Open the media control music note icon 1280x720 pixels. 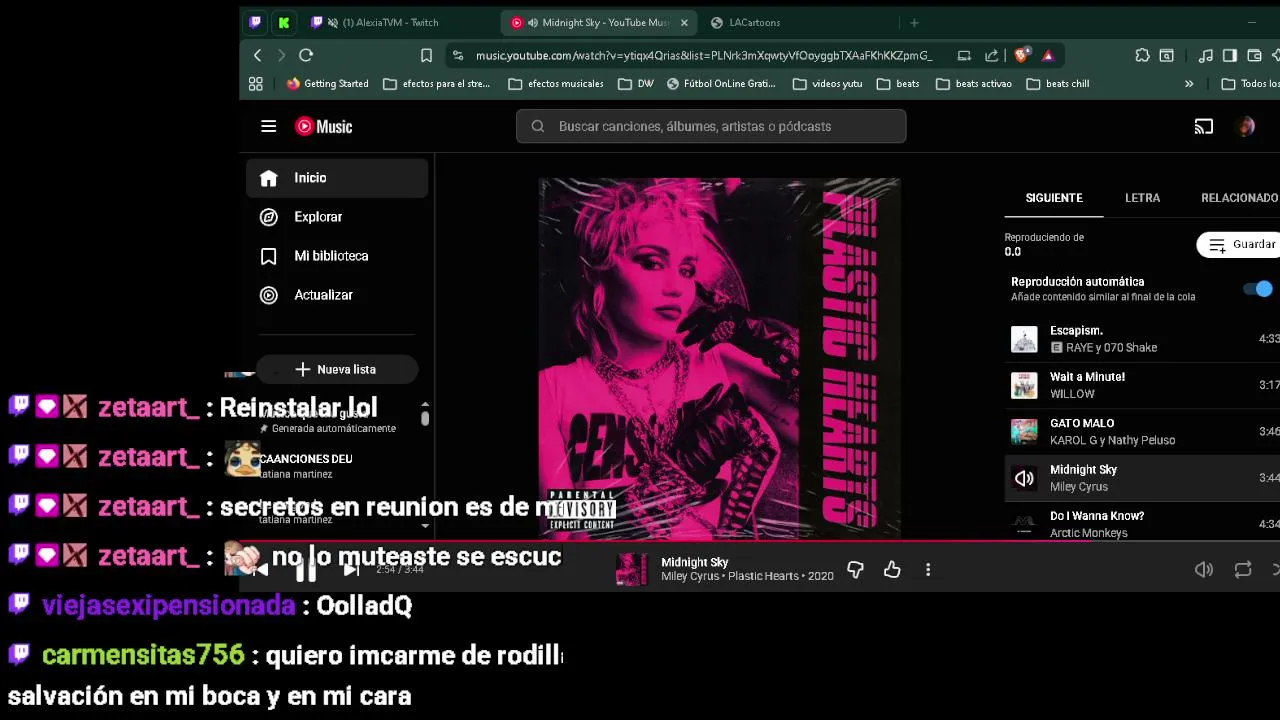coord(1206,56)
